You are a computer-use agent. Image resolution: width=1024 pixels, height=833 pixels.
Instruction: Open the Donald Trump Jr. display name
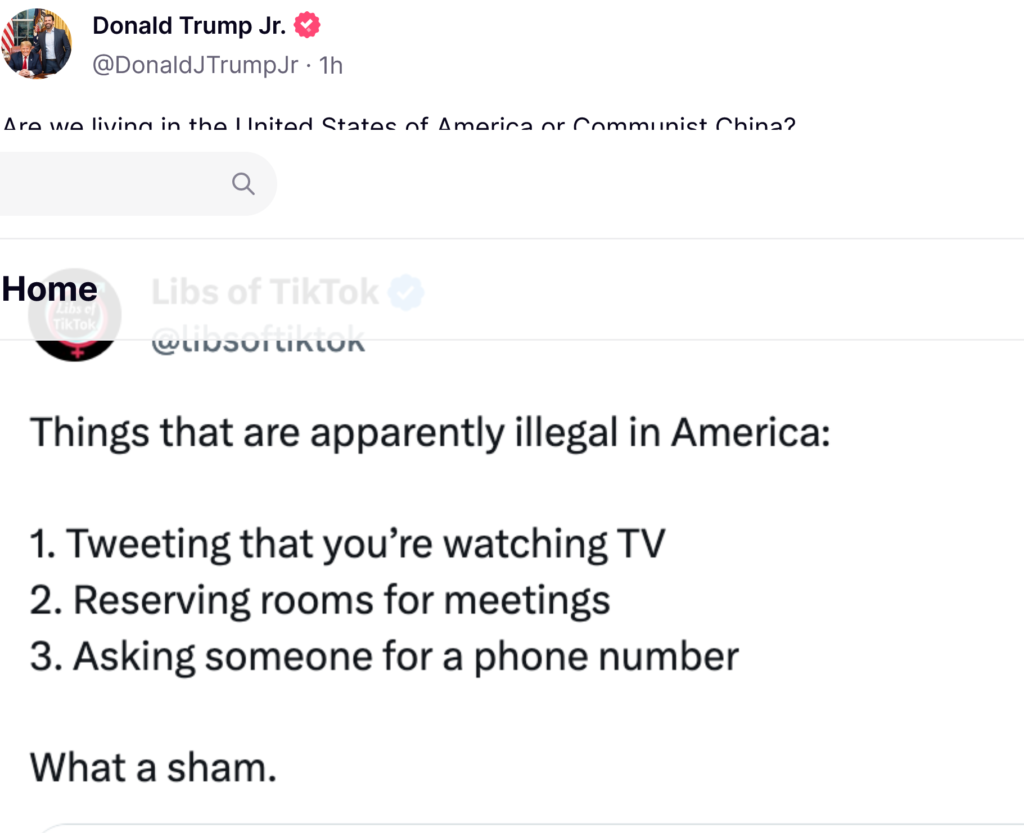[x=189, y=27]
